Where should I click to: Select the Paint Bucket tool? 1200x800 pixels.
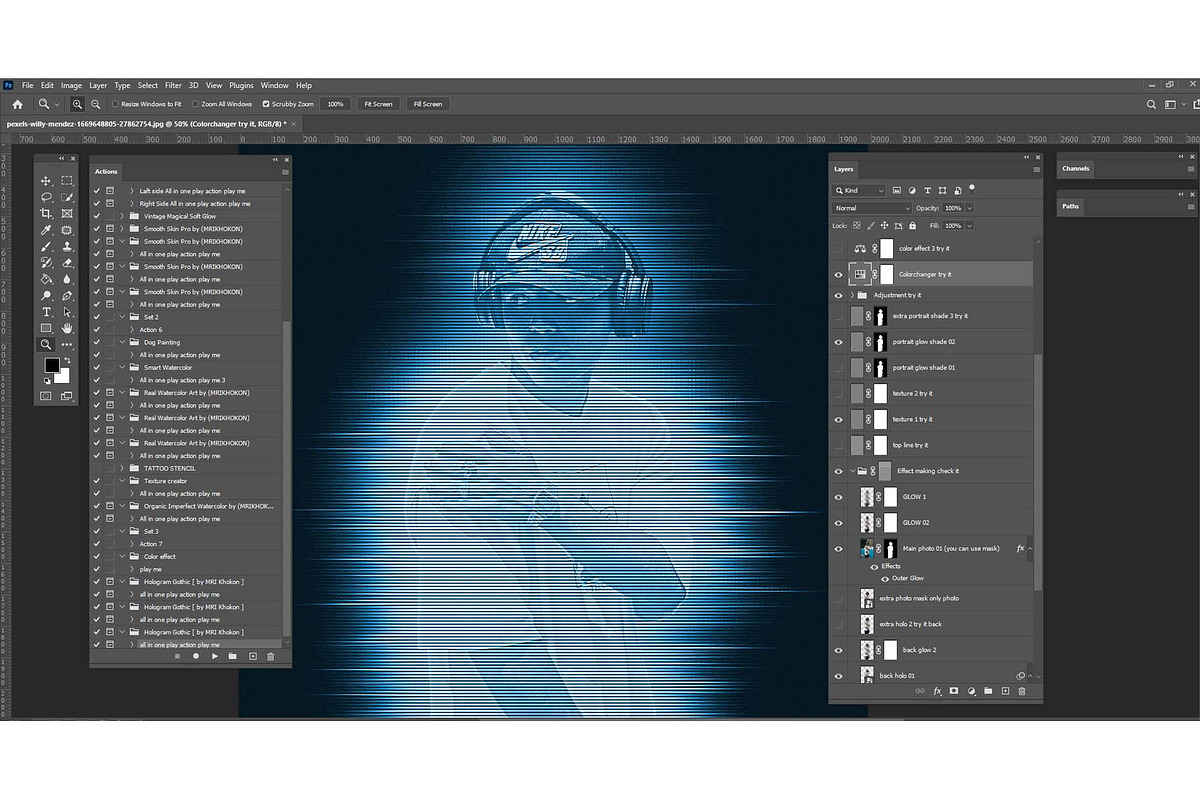pos(46,280)
